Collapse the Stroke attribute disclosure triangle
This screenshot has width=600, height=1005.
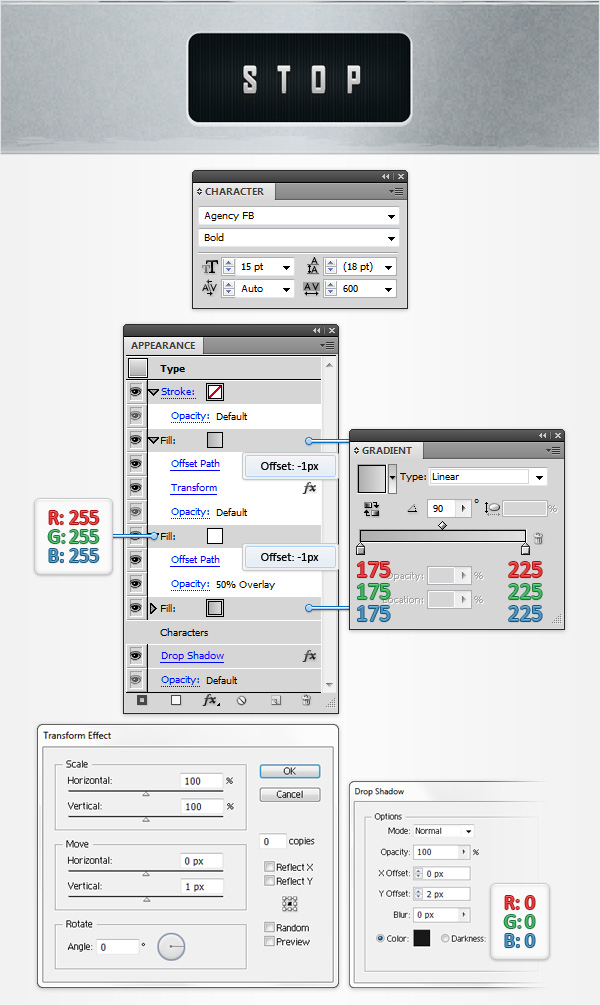click(153, 392)
